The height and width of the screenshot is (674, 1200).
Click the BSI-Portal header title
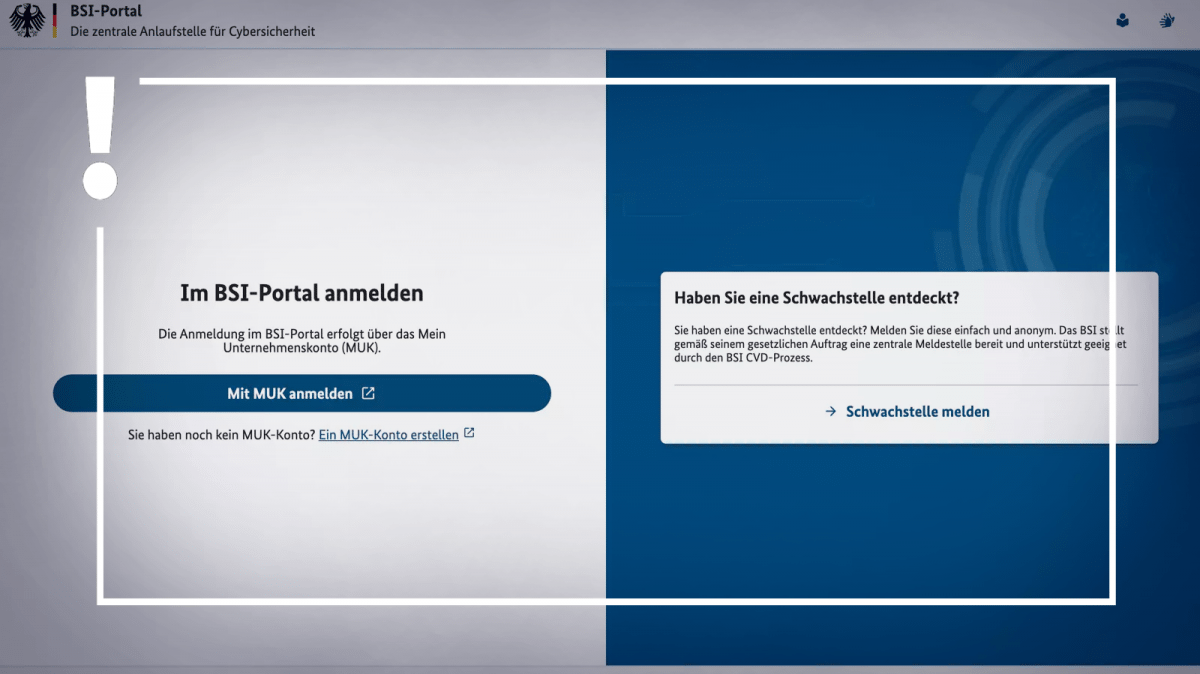point(106,11)
